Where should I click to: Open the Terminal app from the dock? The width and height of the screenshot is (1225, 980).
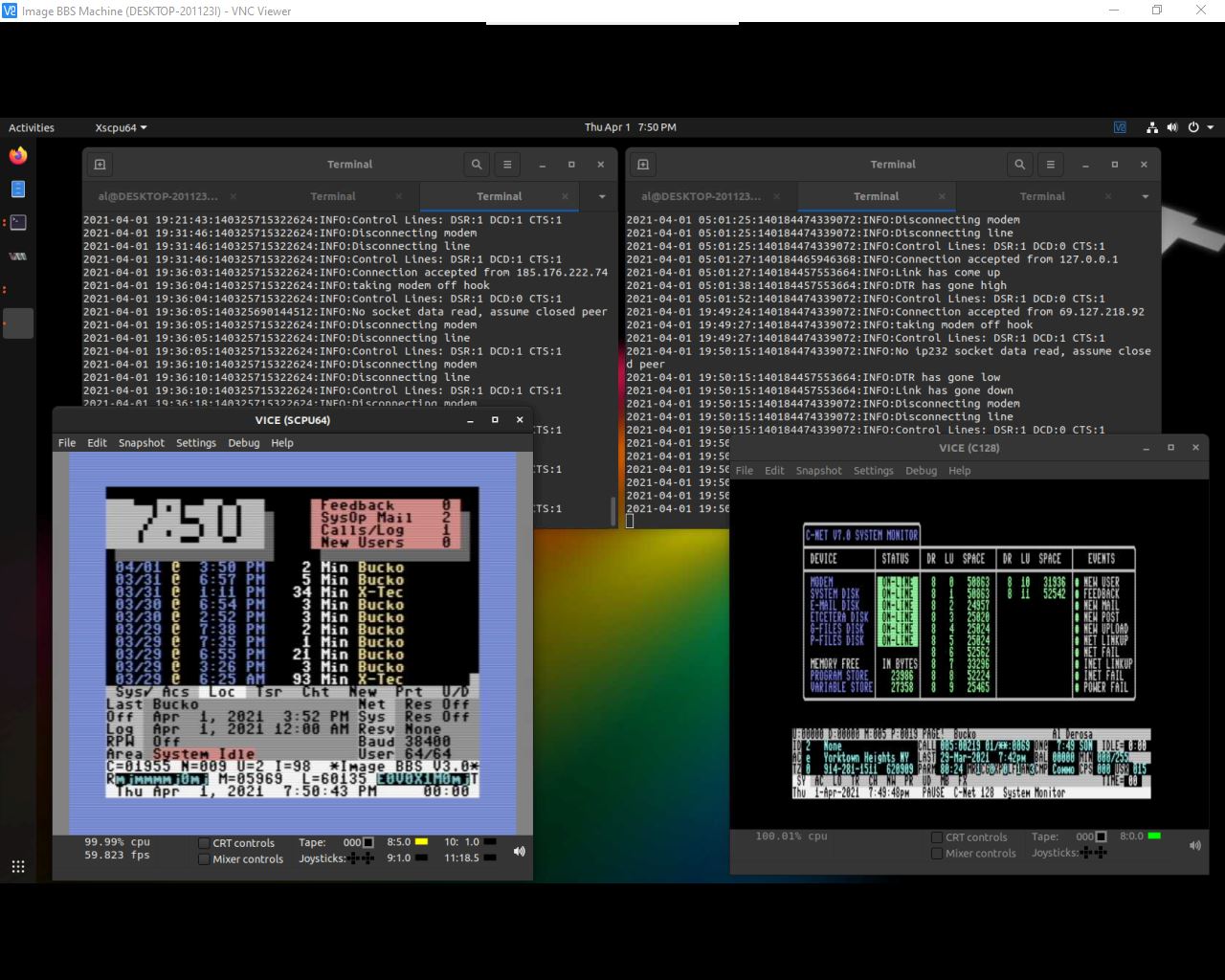(18, 222)
